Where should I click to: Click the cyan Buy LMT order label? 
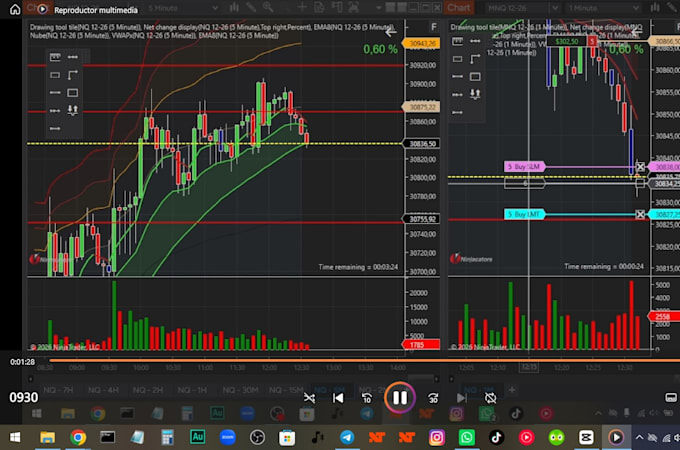coord(524,214)
